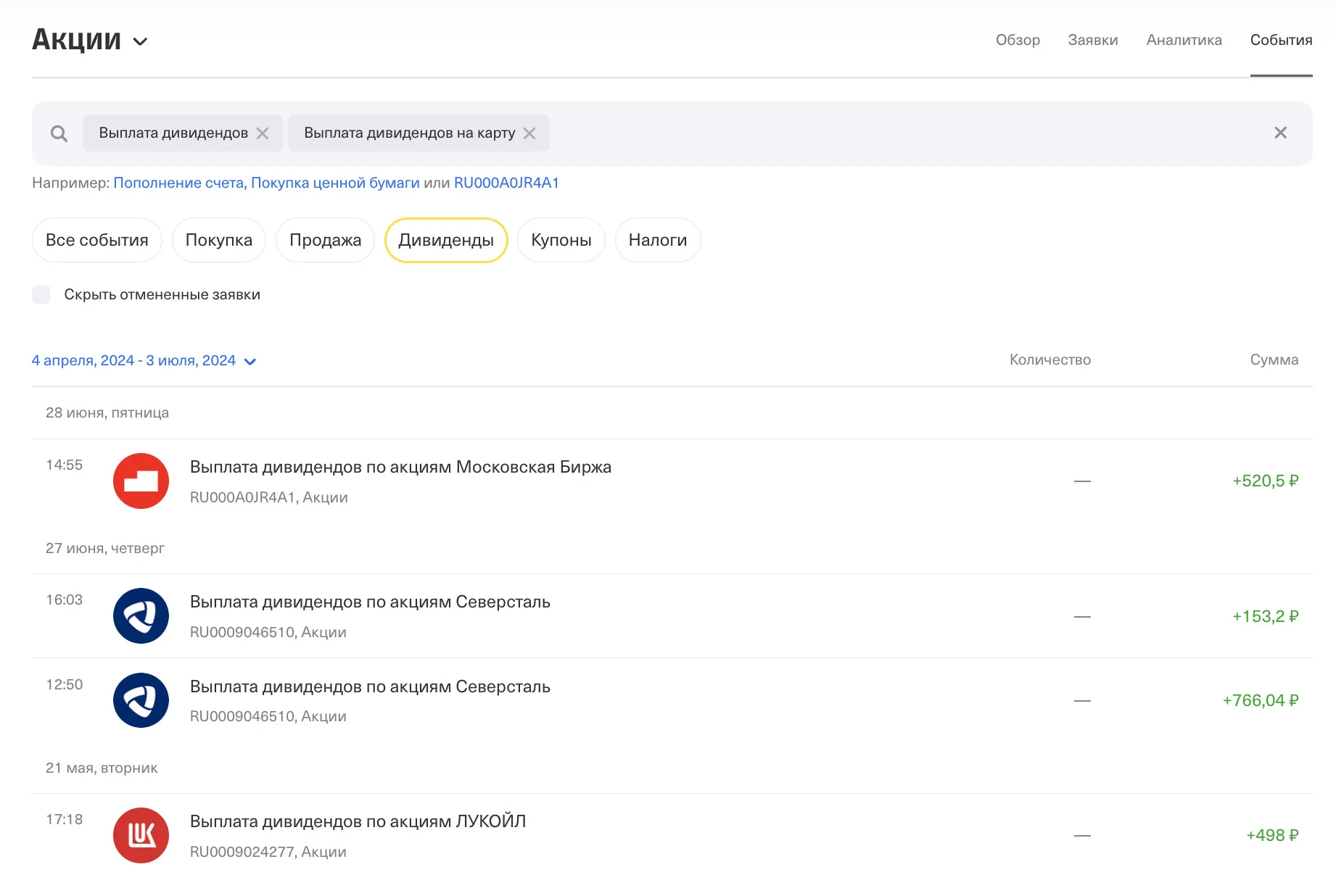
Task: Open Северсталь dividend row at 16:03
Action: point(672,616)
